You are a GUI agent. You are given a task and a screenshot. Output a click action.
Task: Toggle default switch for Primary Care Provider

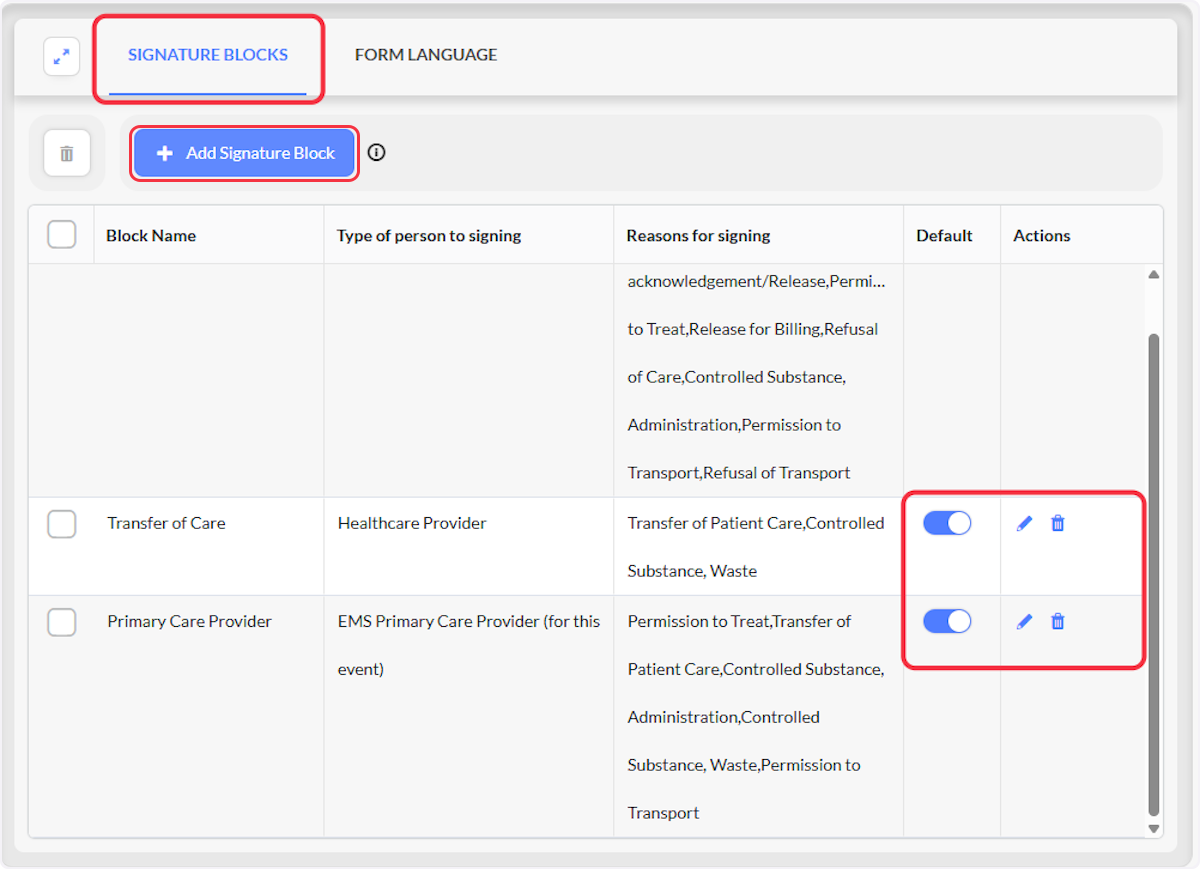tap(947, 621)
